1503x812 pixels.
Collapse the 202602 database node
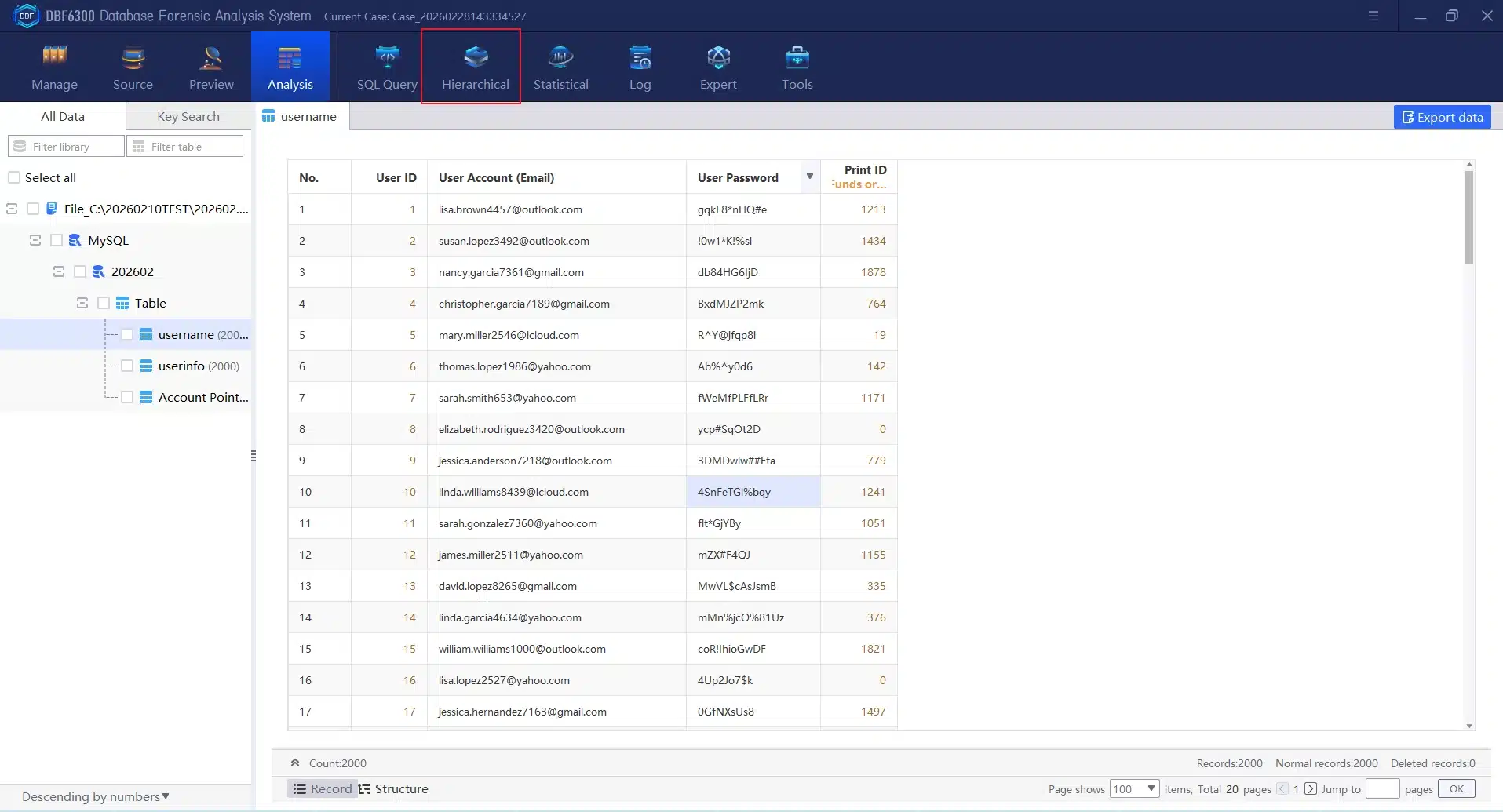58,271
